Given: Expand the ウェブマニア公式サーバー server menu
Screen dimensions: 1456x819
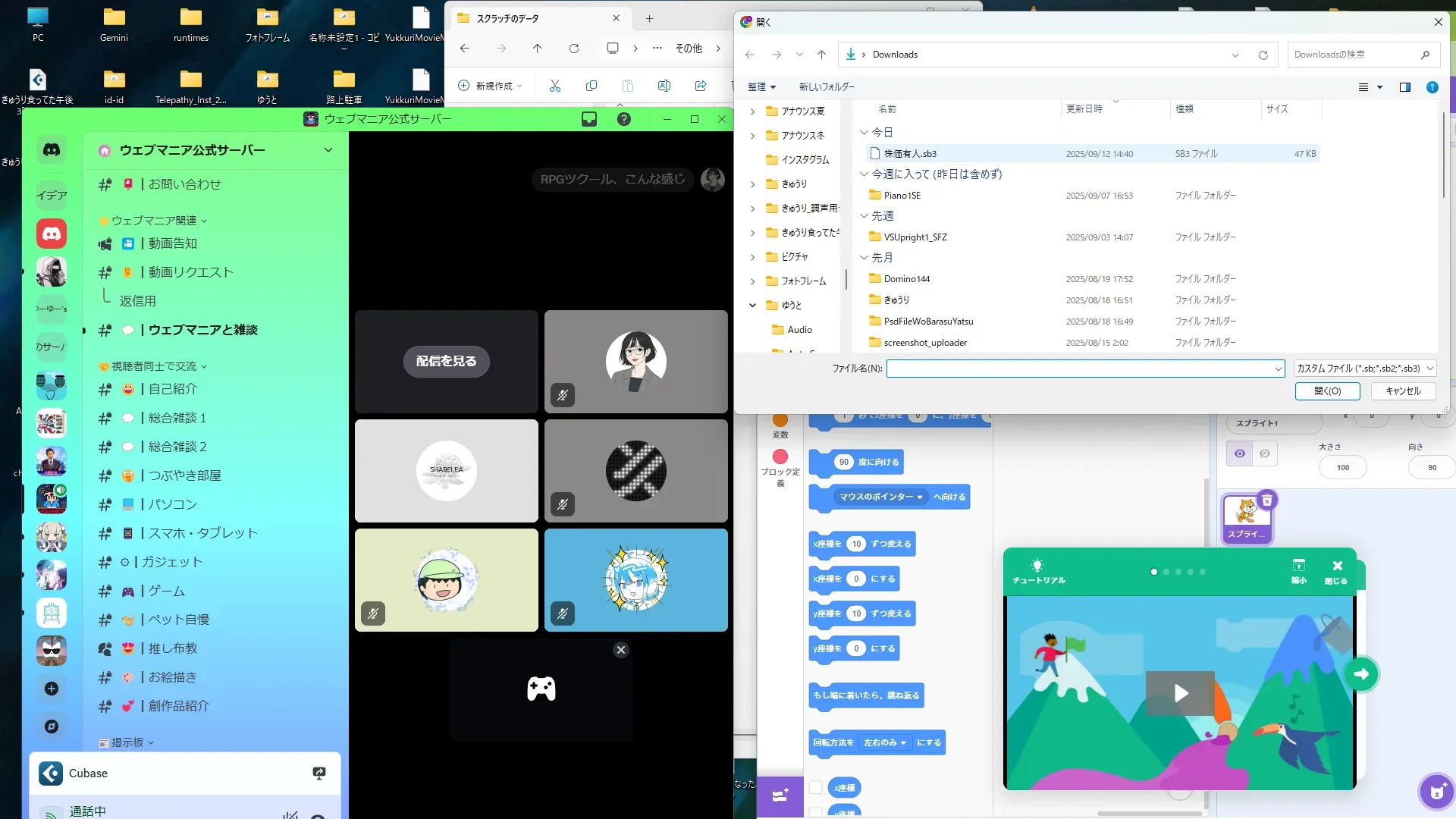Looking at the screenshot, I should [328, 150].
